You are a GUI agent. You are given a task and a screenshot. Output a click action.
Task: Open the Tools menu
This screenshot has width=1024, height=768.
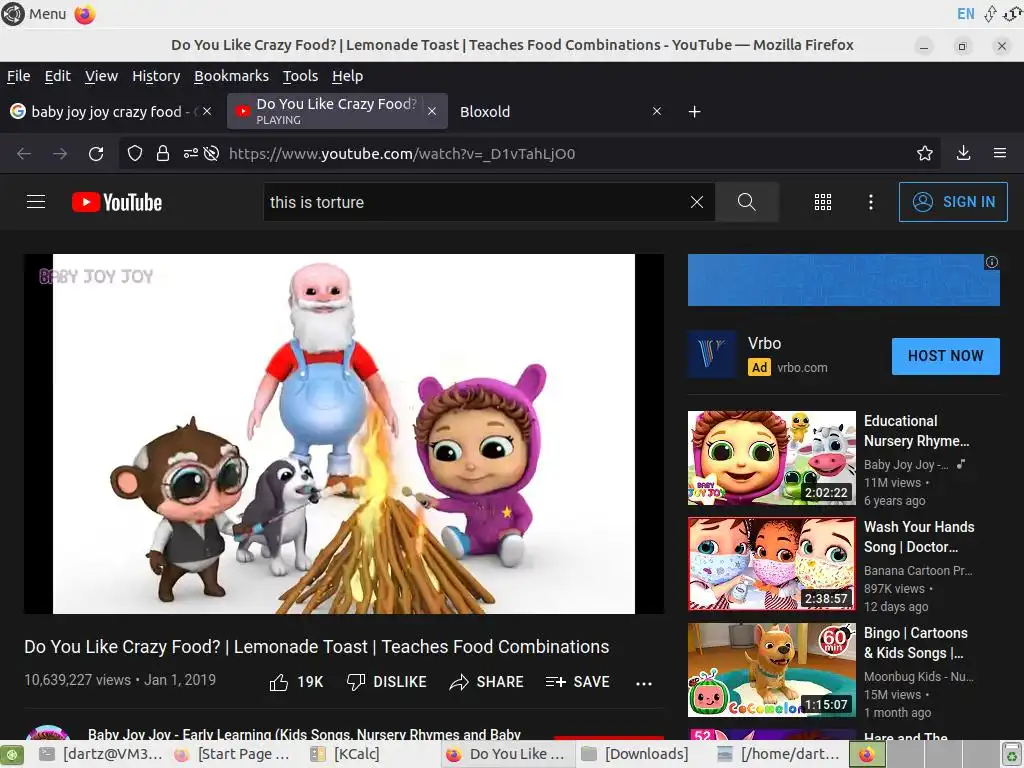tap(300, 76)
